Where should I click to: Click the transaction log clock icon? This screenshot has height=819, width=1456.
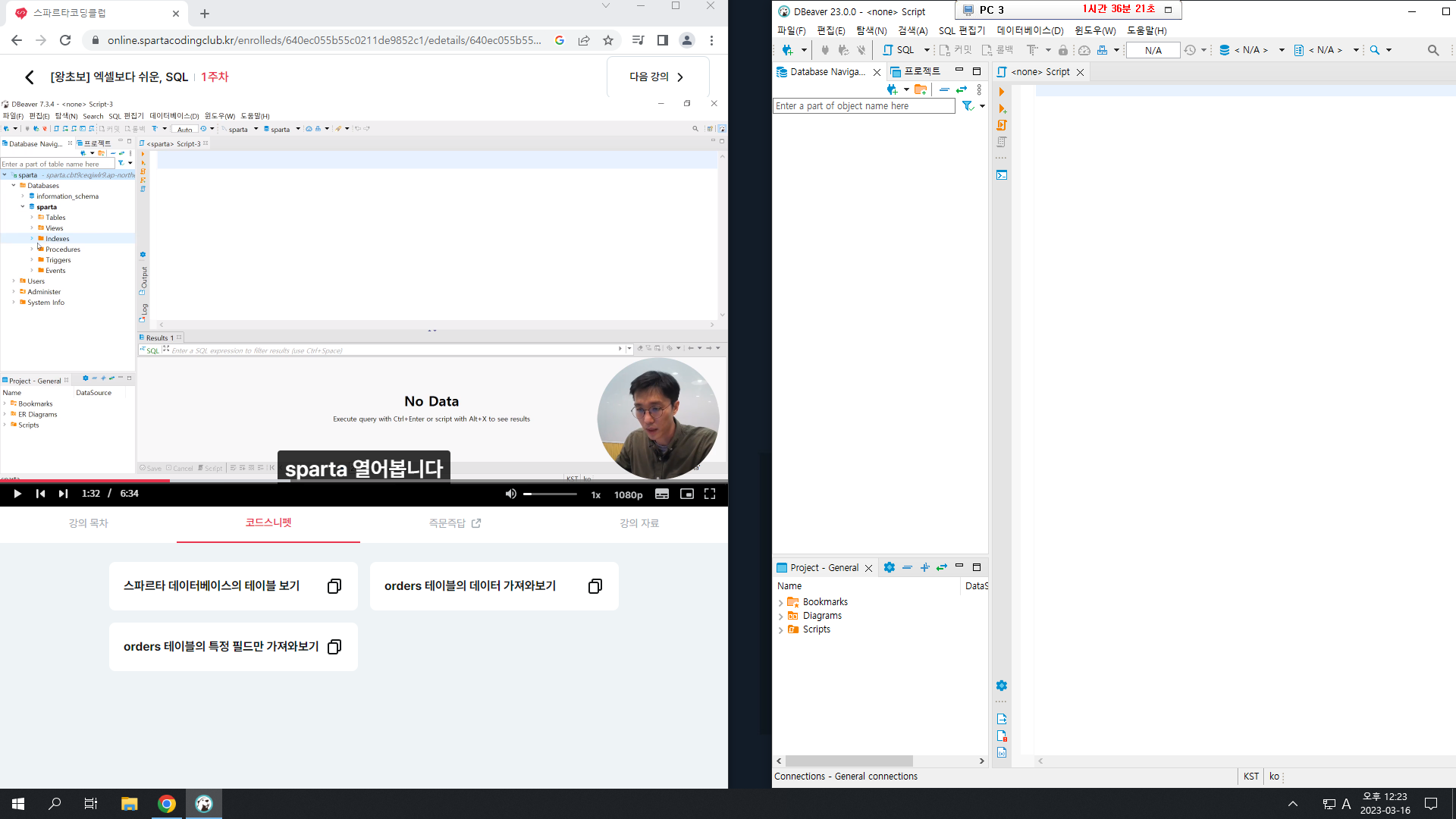(x=1190, y=50)
